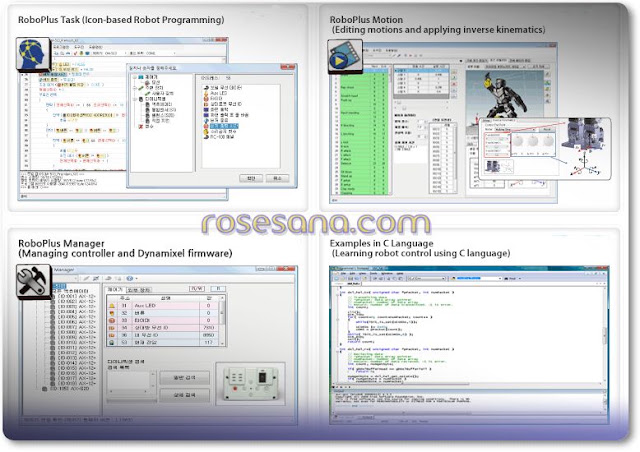
Task: Select [ID:018] AX-12+ in Manager device tree
Action: pyautogui.click(x=77, y=383)
